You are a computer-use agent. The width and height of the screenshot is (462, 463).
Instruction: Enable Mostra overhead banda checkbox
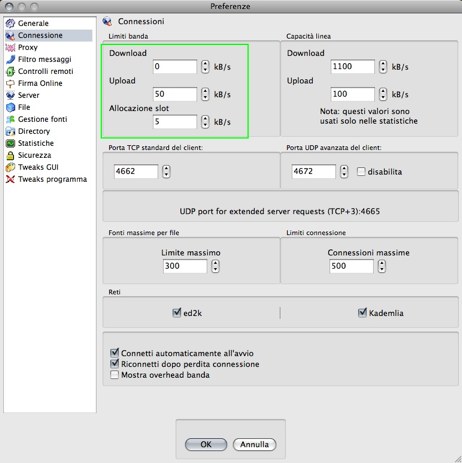tap(114, 375)
